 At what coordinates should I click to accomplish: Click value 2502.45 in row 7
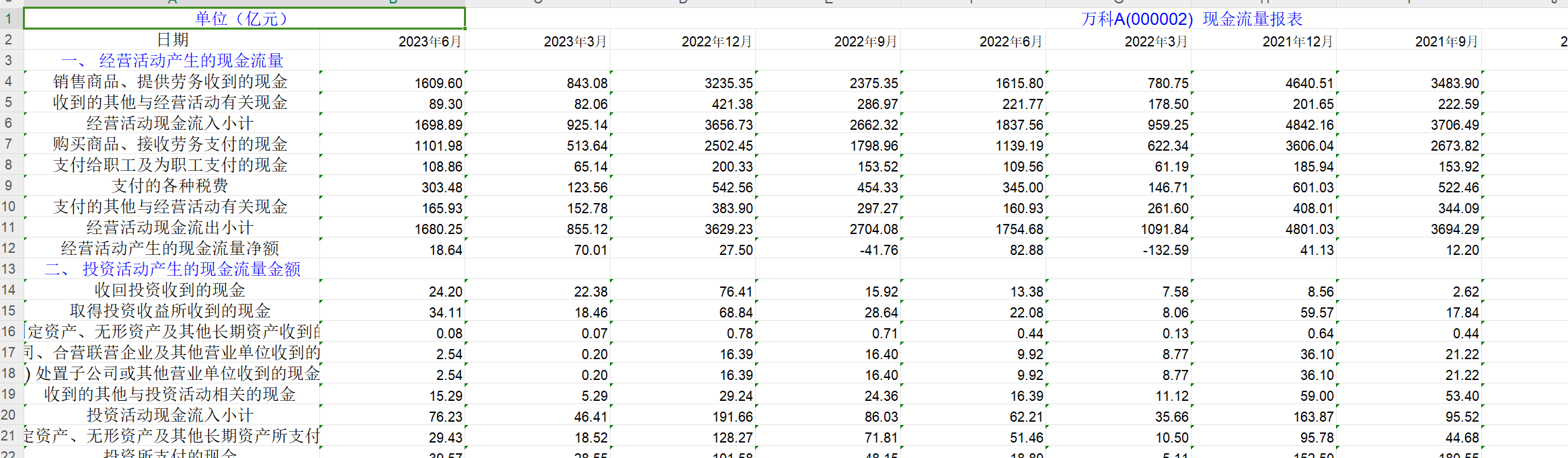tap(729, 146)
